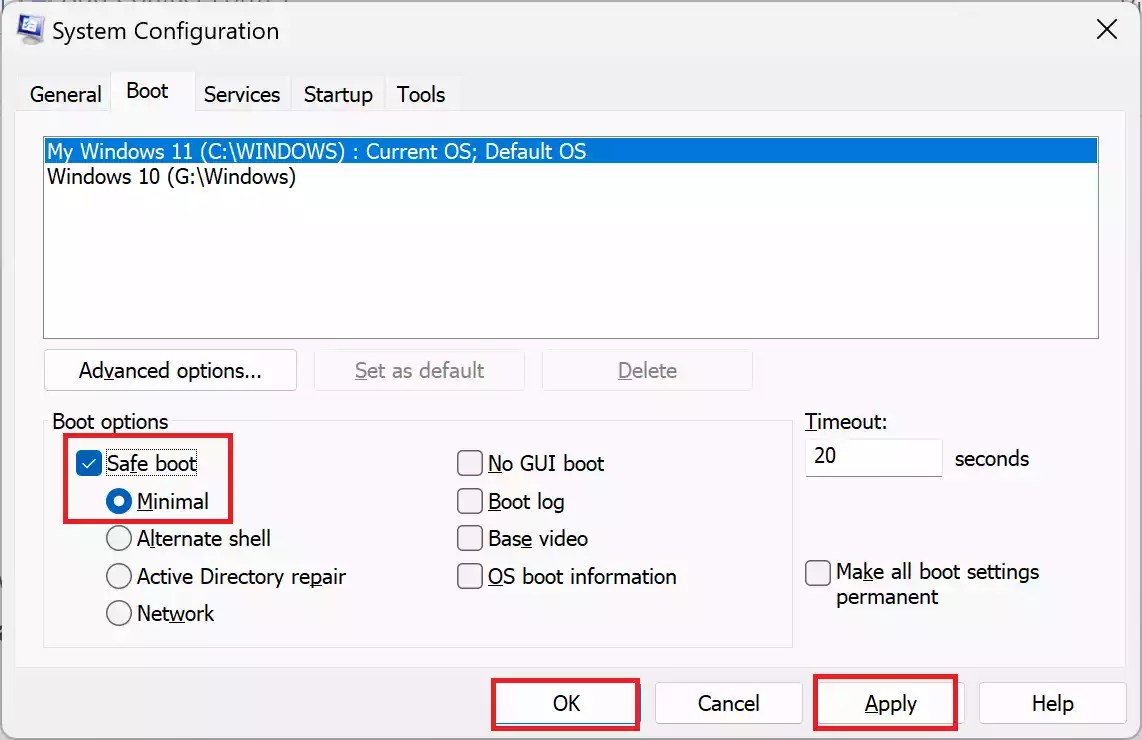Select the Network safe boot option
This screenshot has height=740, width=1142.
tap(118, 613)
